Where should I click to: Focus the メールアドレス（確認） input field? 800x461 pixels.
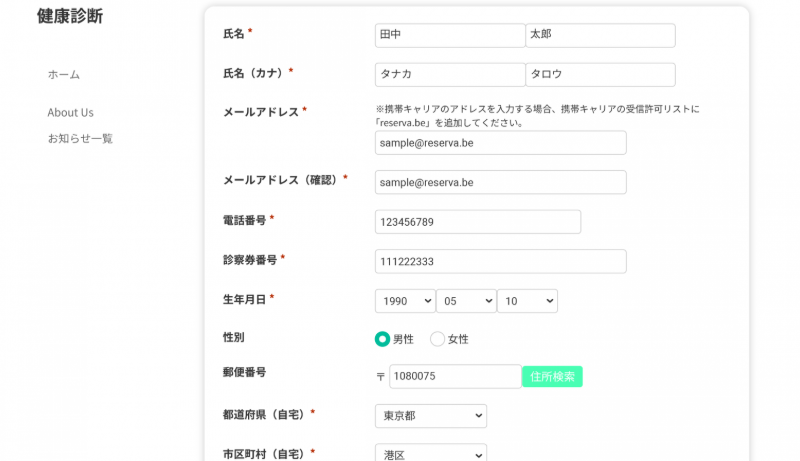point(500,183)
